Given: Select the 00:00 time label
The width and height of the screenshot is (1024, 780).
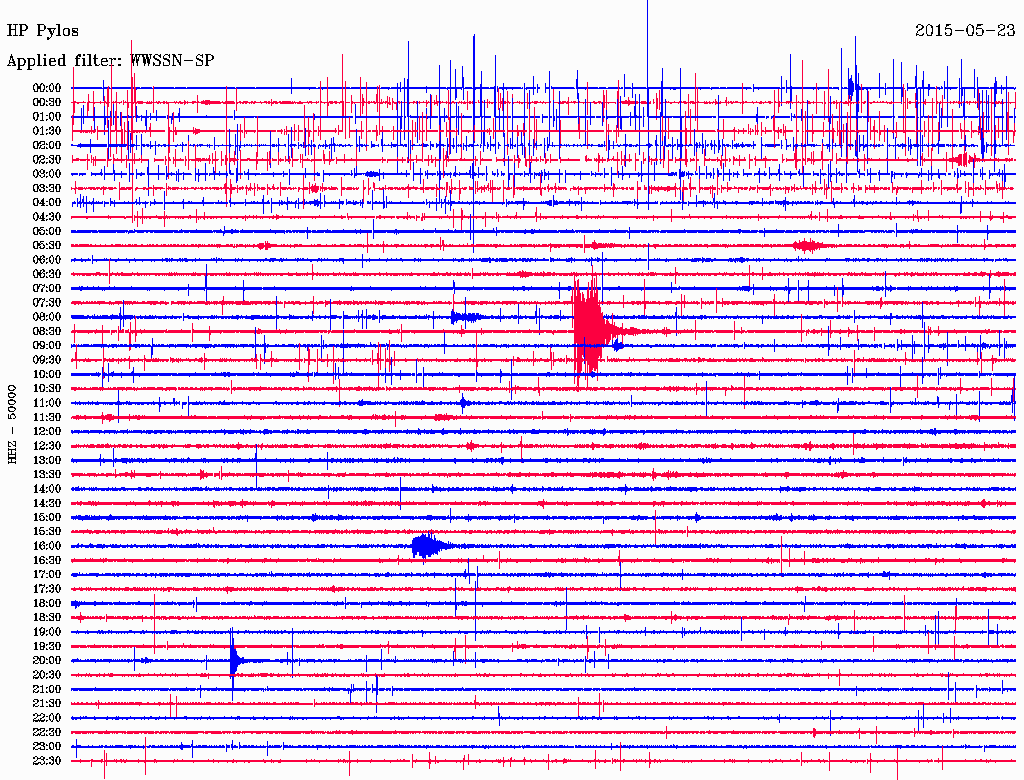Looking at the screenshot, I should (x=47, y=88).
